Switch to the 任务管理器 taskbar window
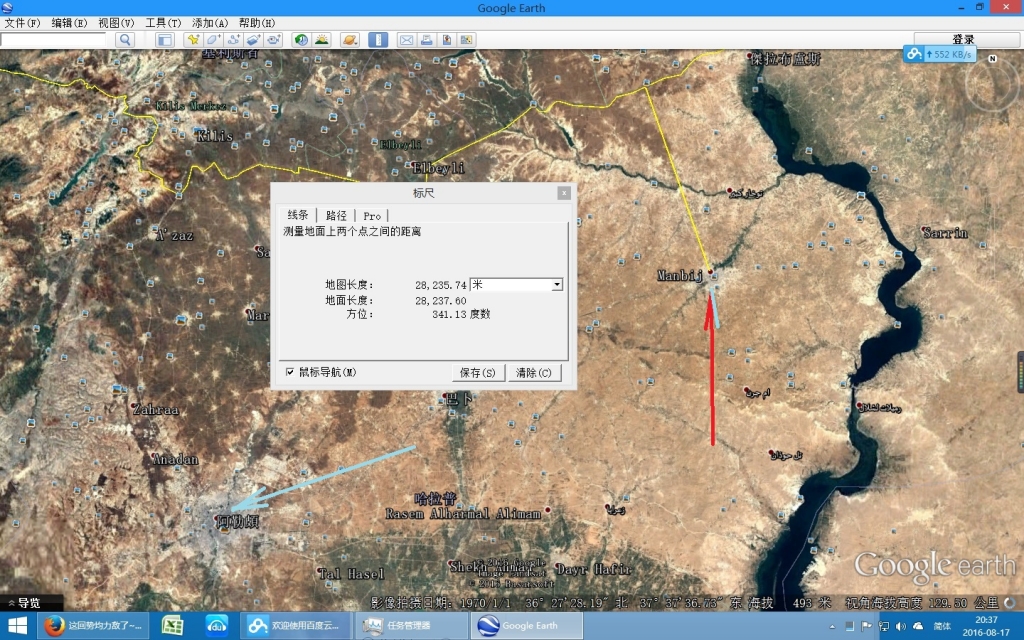 coord(411,626)
